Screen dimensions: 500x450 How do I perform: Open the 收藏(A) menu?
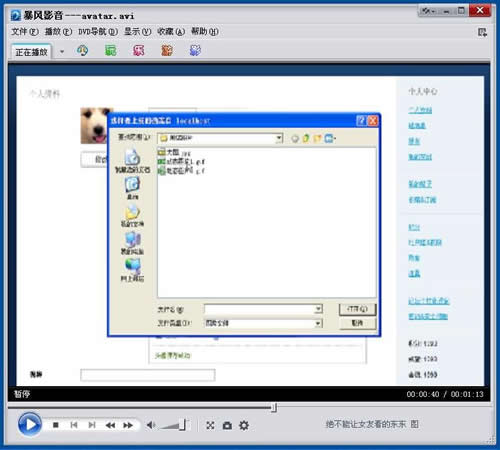(x=171, y=32)
